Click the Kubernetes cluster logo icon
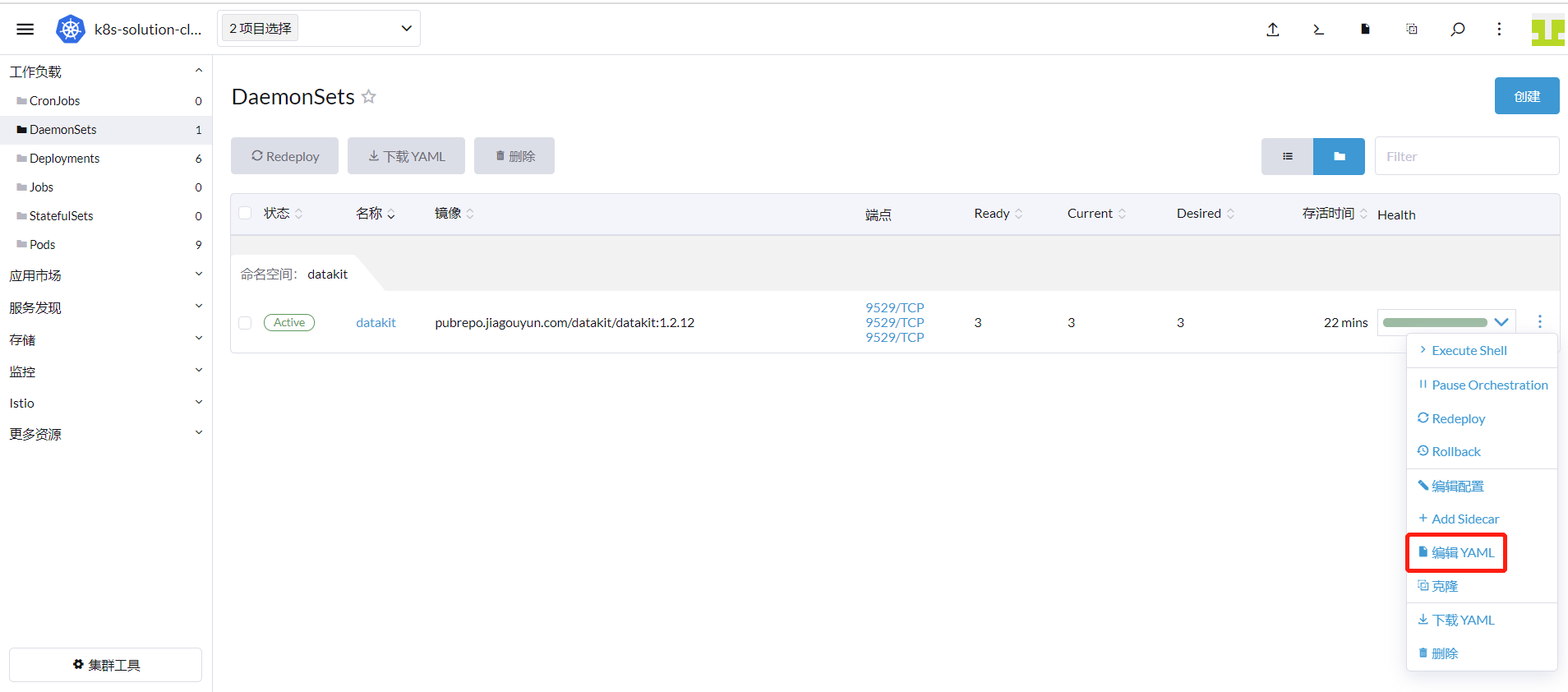Viewport: 1568px width, 692px height. (x=71, y=30)
